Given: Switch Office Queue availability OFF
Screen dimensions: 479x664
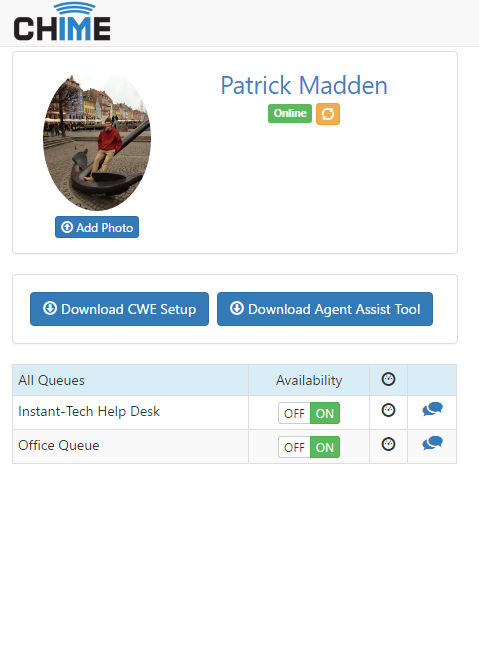Looking at the screenshot, I should click(294, 447).
